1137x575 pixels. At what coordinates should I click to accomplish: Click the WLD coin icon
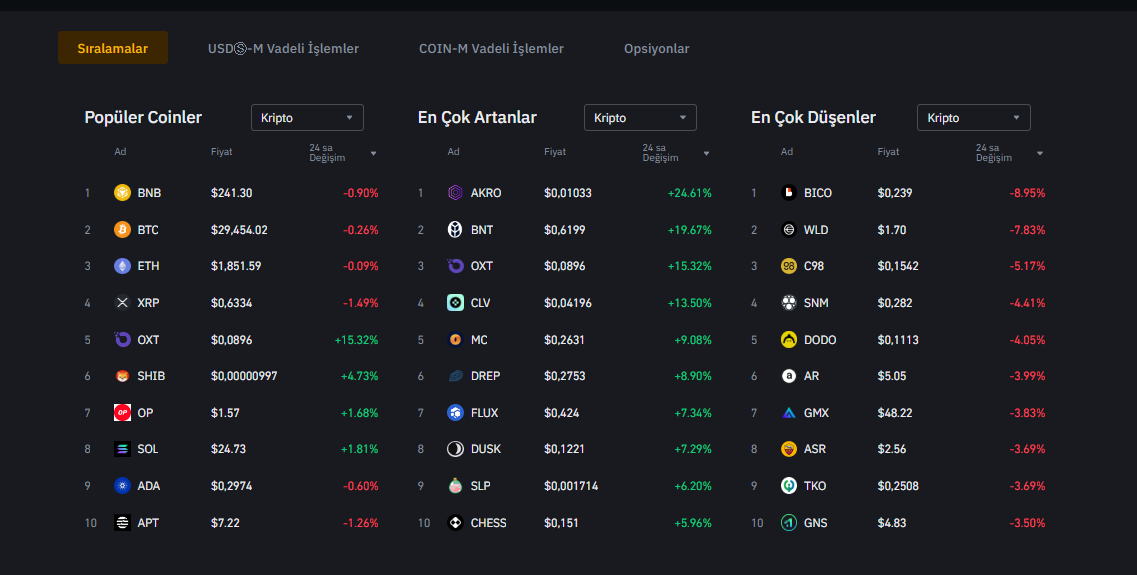point(789,230)
